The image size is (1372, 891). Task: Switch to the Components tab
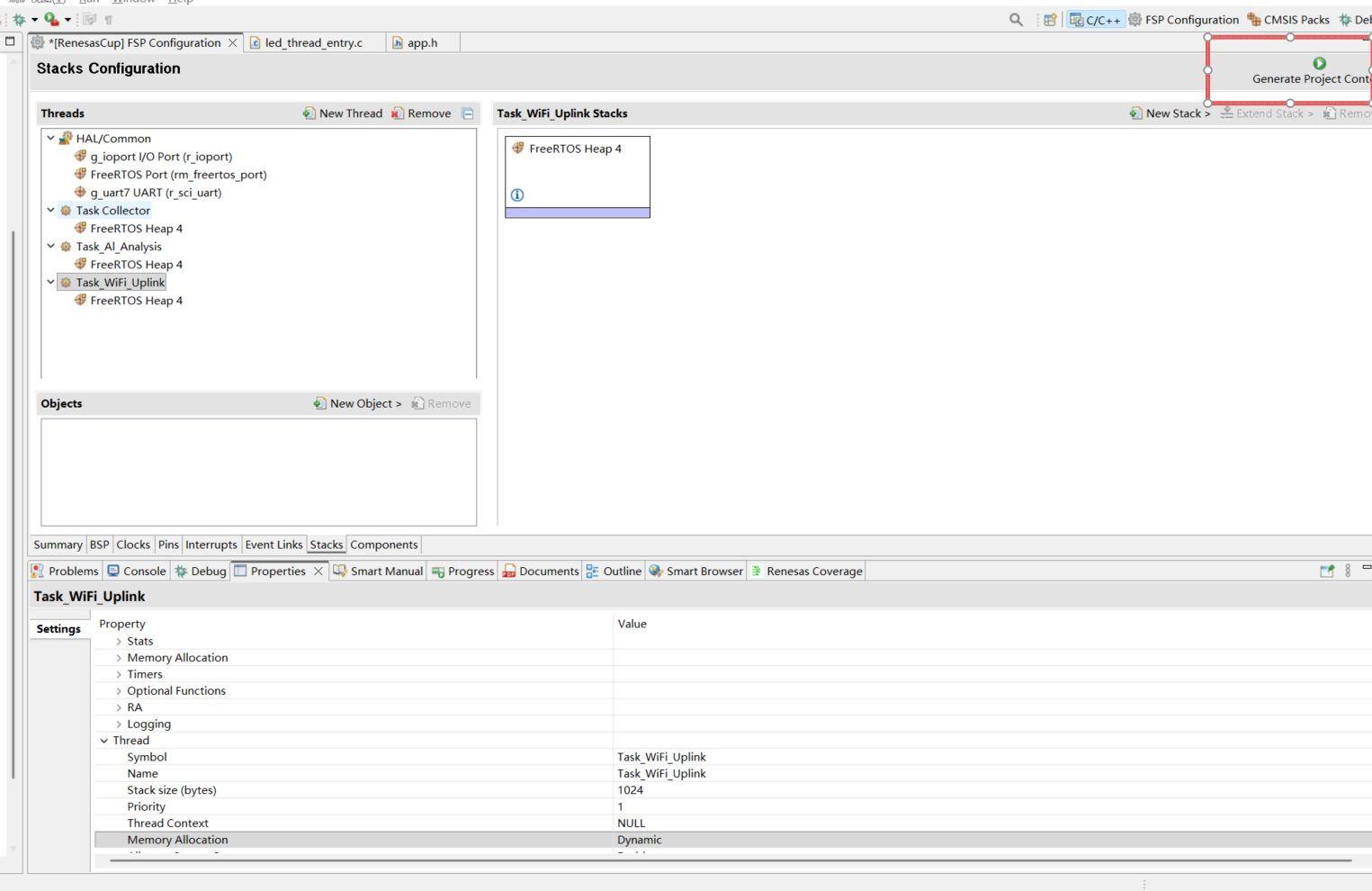[384, 544]
